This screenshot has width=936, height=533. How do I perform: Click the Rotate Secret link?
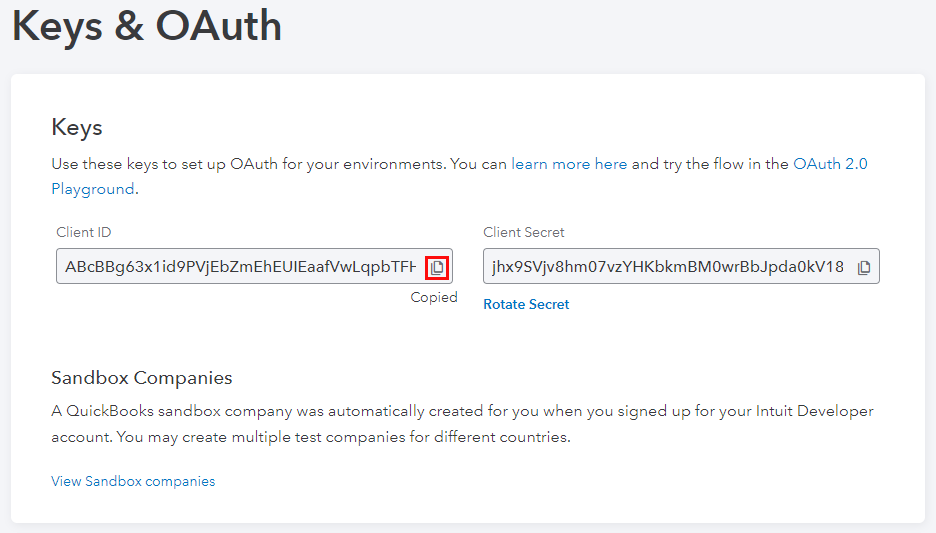coord(526,304)
